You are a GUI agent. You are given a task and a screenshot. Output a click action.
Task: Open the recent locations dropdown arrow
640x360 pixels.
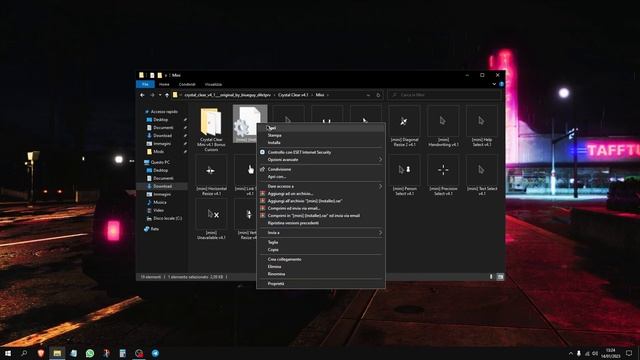click(160, 95)
